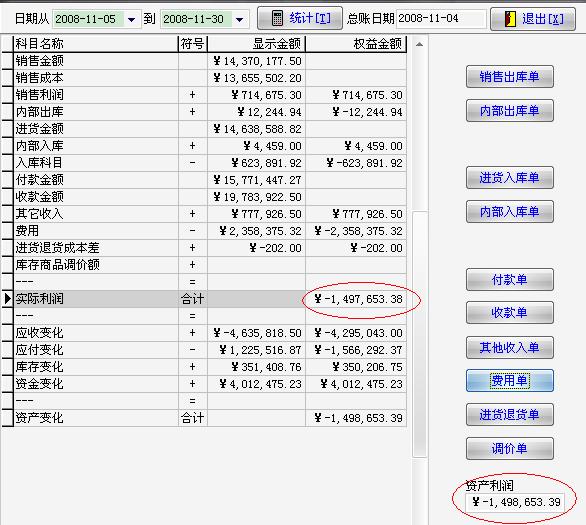Open the 进货入库单 report
The image size is (586, 525).
509,178
